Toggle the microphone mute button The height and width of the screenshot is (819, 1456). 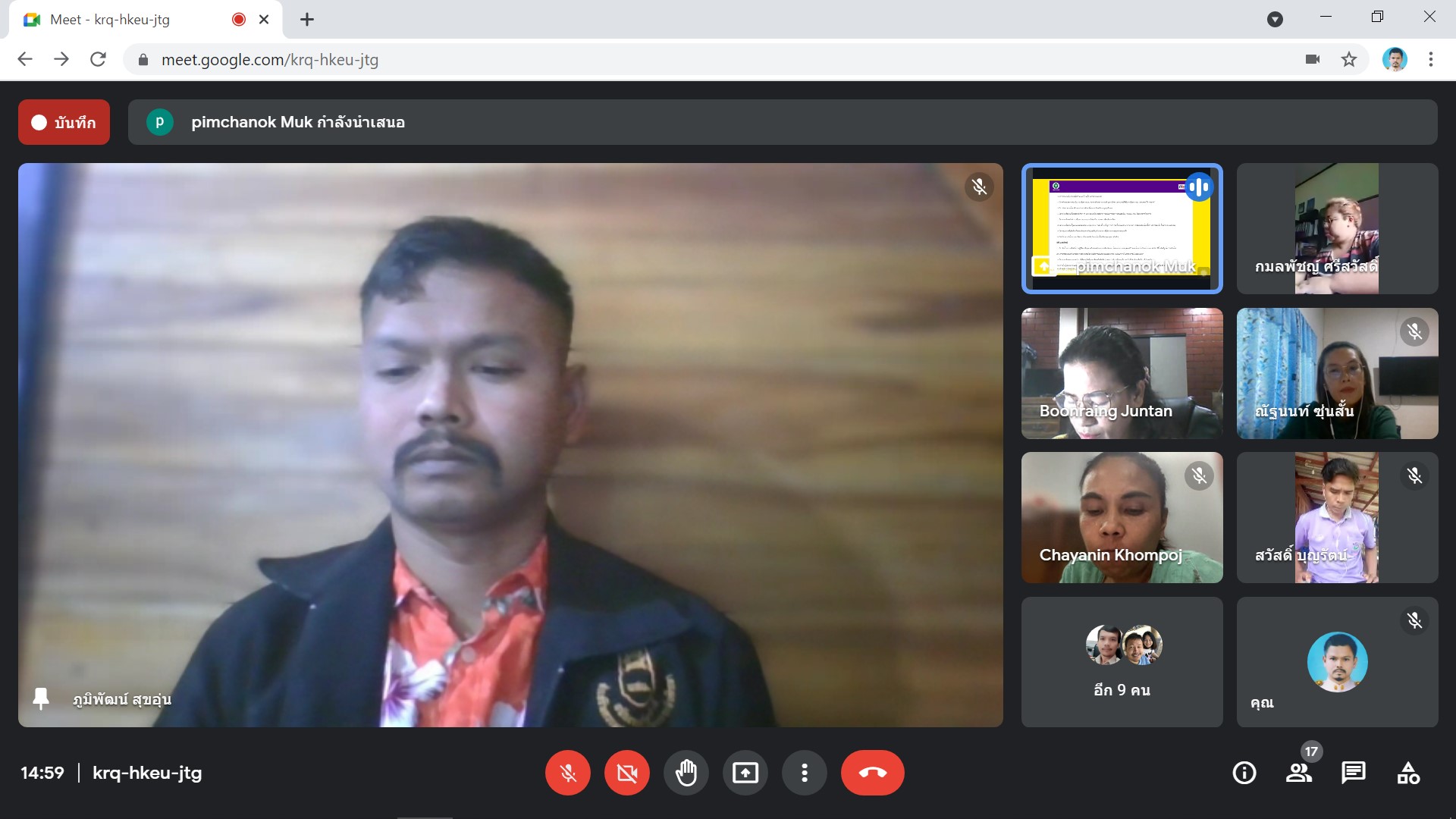click(x=567, y=773)
